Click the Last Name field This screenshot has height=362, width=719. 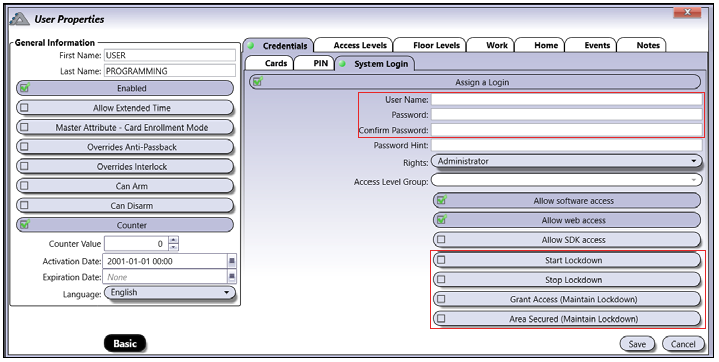pos(170,71)
